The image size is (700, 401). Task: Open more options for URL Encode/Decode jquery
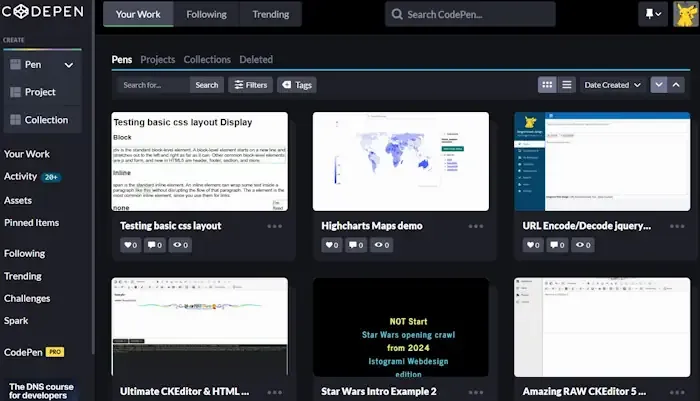677,226
